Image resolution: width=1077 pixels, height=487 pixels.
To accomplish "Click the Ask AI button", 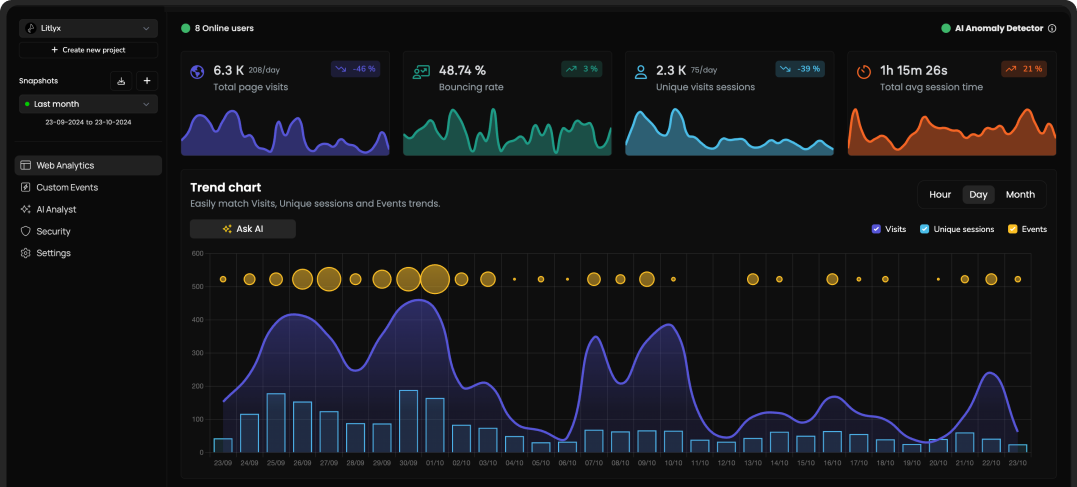I will click(x=243, y=229).
